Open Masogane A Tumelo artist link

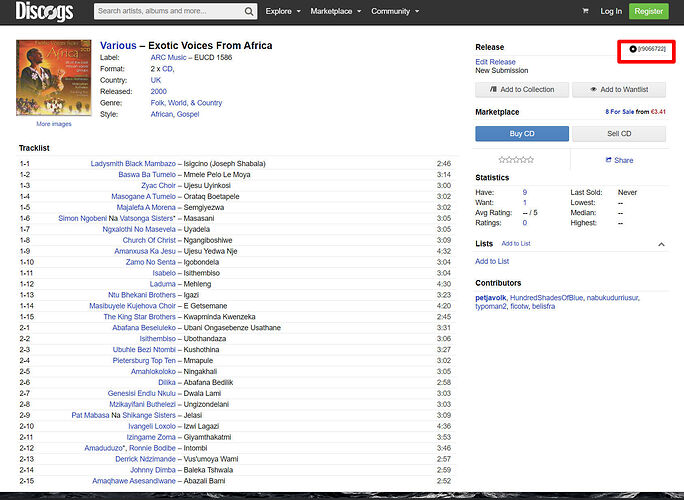(x=144, y=196)
